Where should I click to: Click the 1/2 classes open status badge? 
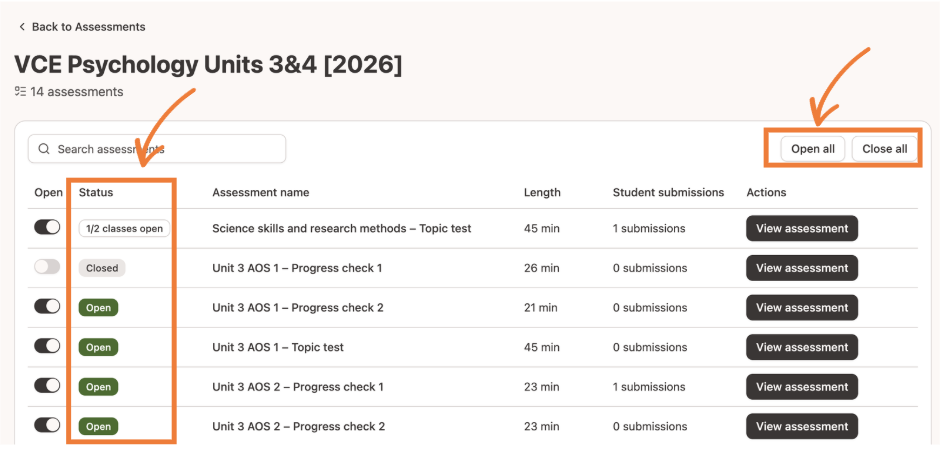coord(125,228)
